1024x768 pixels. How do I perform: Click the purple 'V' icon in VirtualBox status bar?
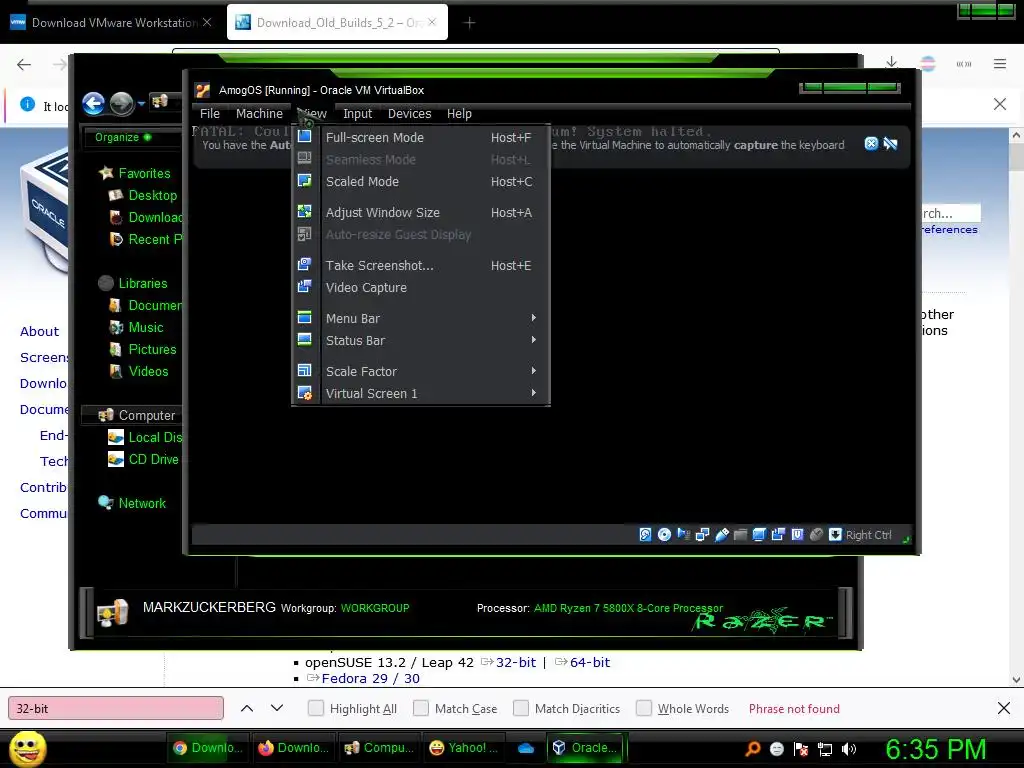pos(797,535)
